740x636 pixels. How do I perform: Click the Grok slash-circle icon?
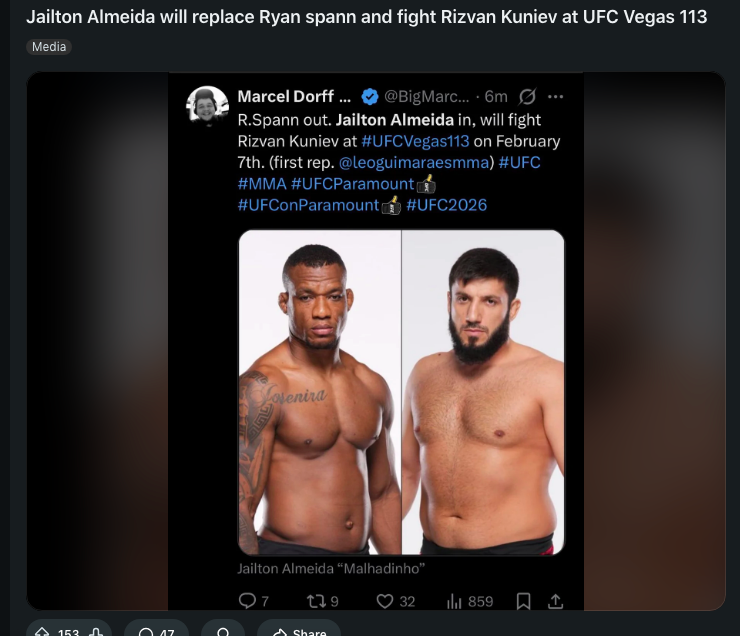pos(527,97)
